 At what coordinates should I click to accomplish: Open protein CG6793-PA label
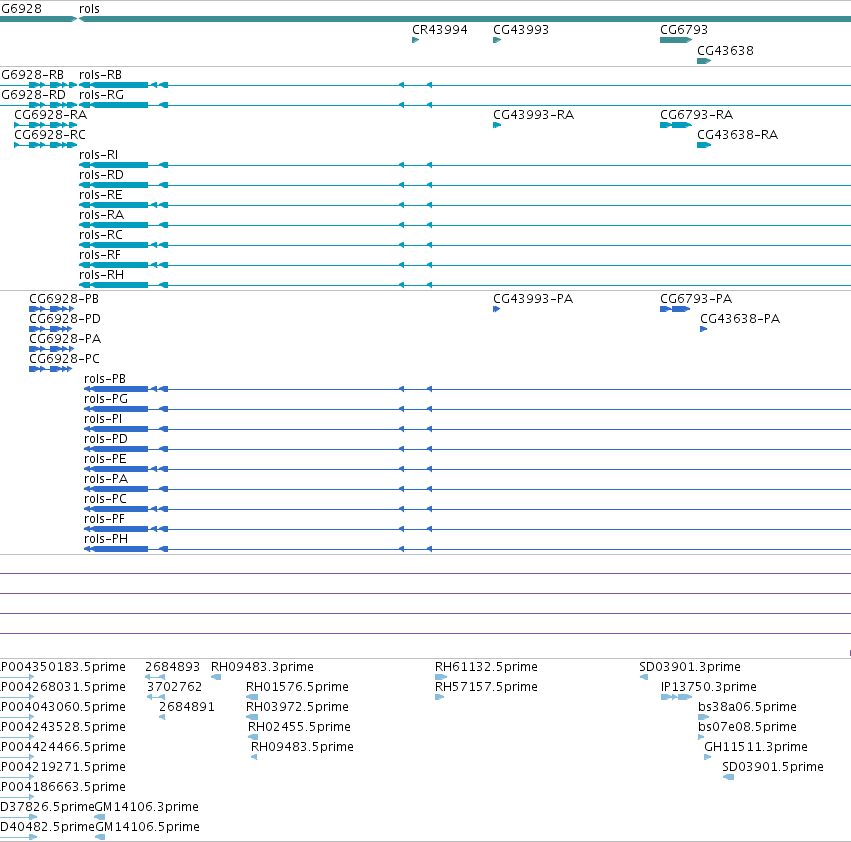coord(696,299)
